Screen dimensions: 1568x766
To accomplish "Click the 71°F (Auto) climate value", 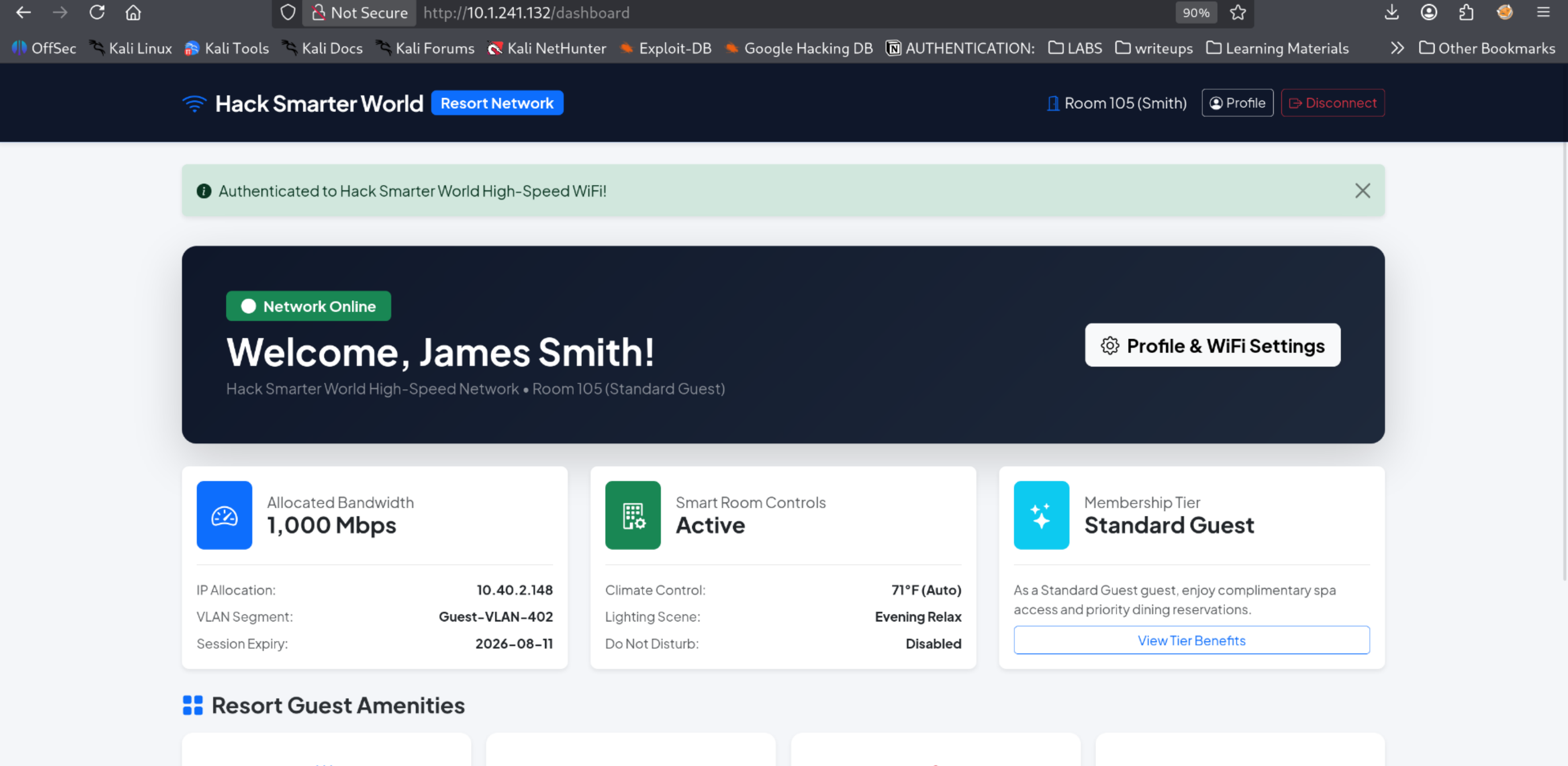I will click(x=926, y=590).
